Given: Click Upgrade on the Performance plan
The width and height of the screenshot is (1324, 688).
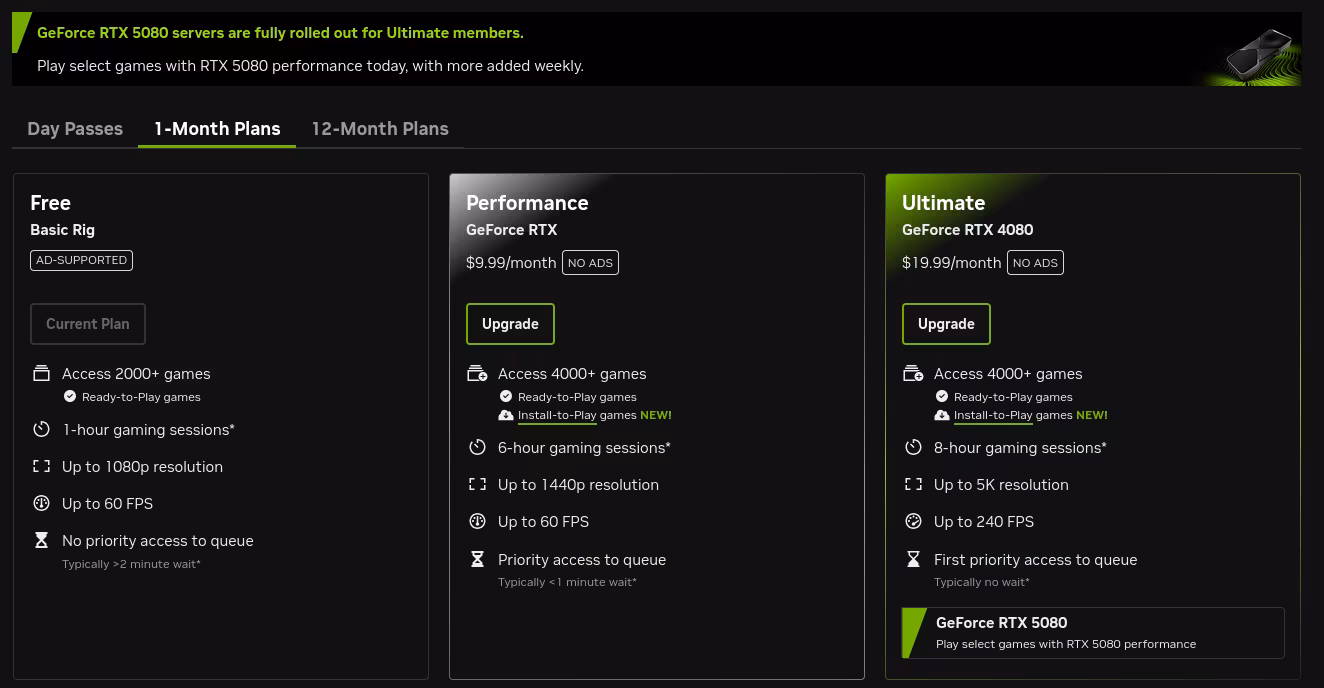Looking at the screenshot, I should [x=510, y=323].
